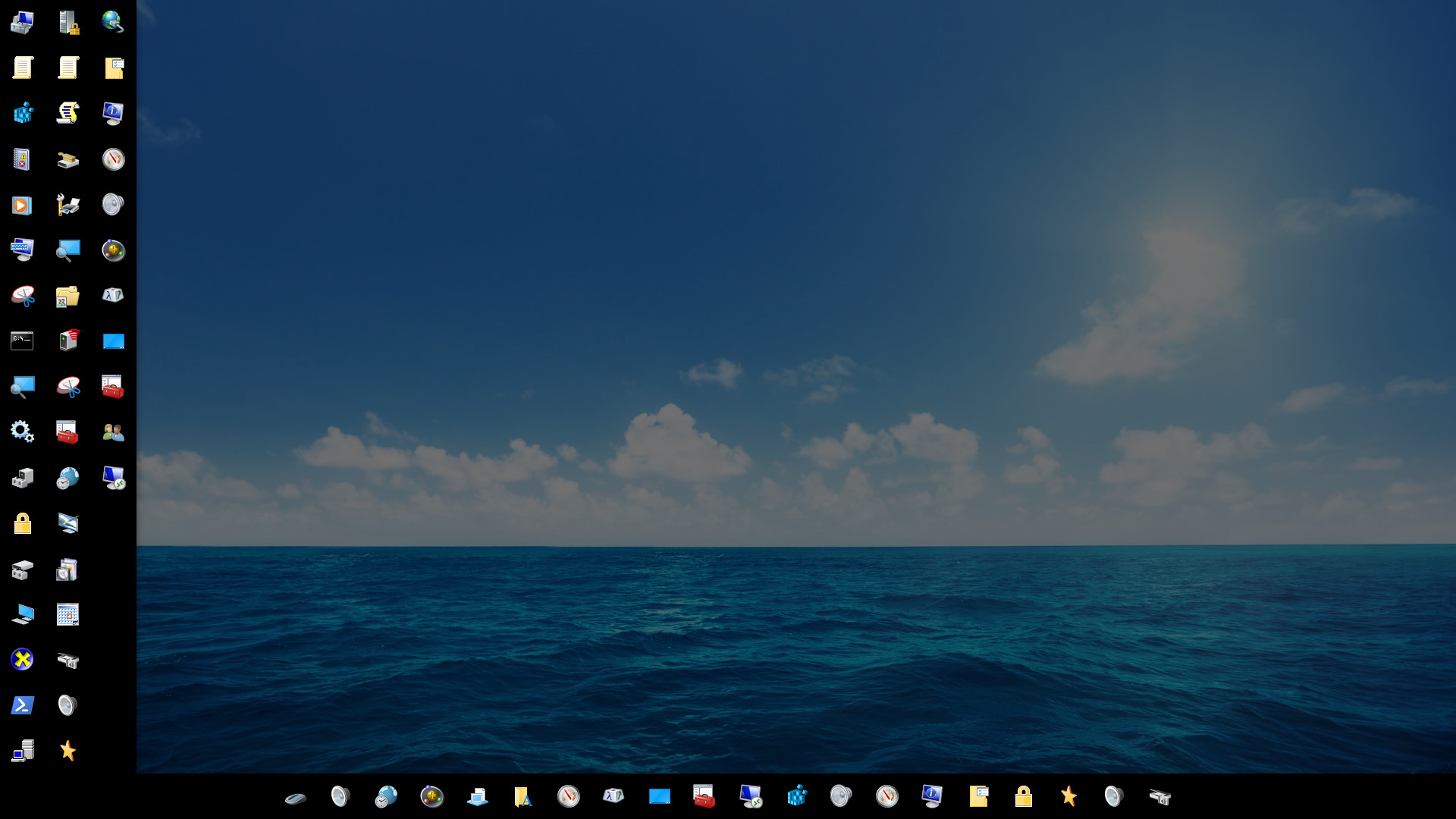Open the Character Map cube icon
The image size is (1456, 819).
[x=114, y=296]
